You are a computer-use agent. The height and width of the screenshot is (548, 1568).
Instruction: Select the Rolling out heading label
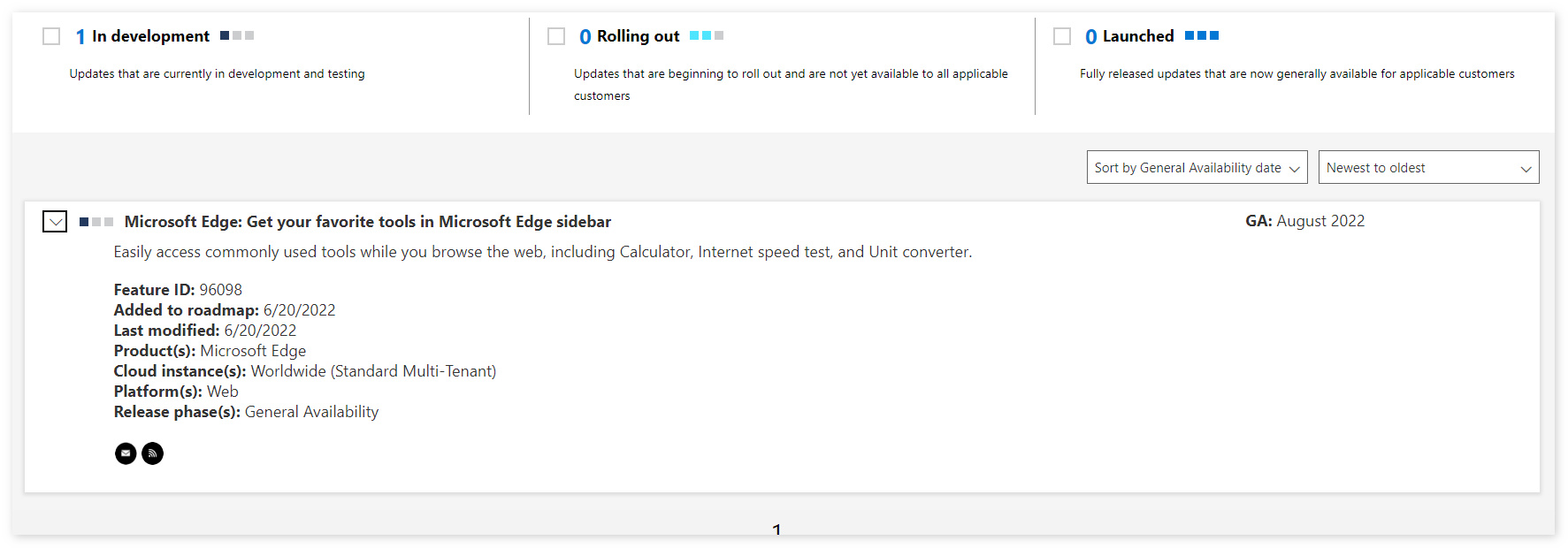click(638, 36)
